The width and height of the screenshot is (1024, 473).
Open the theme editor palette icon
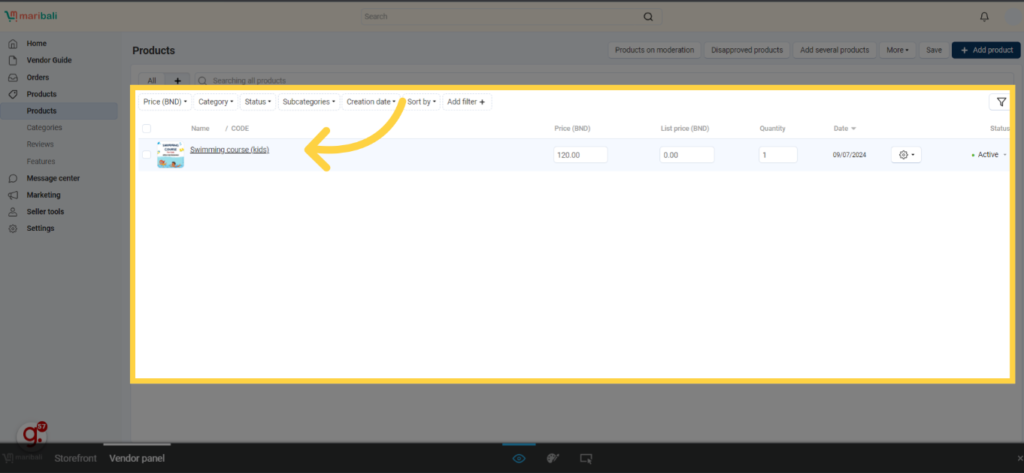[552, 458]
